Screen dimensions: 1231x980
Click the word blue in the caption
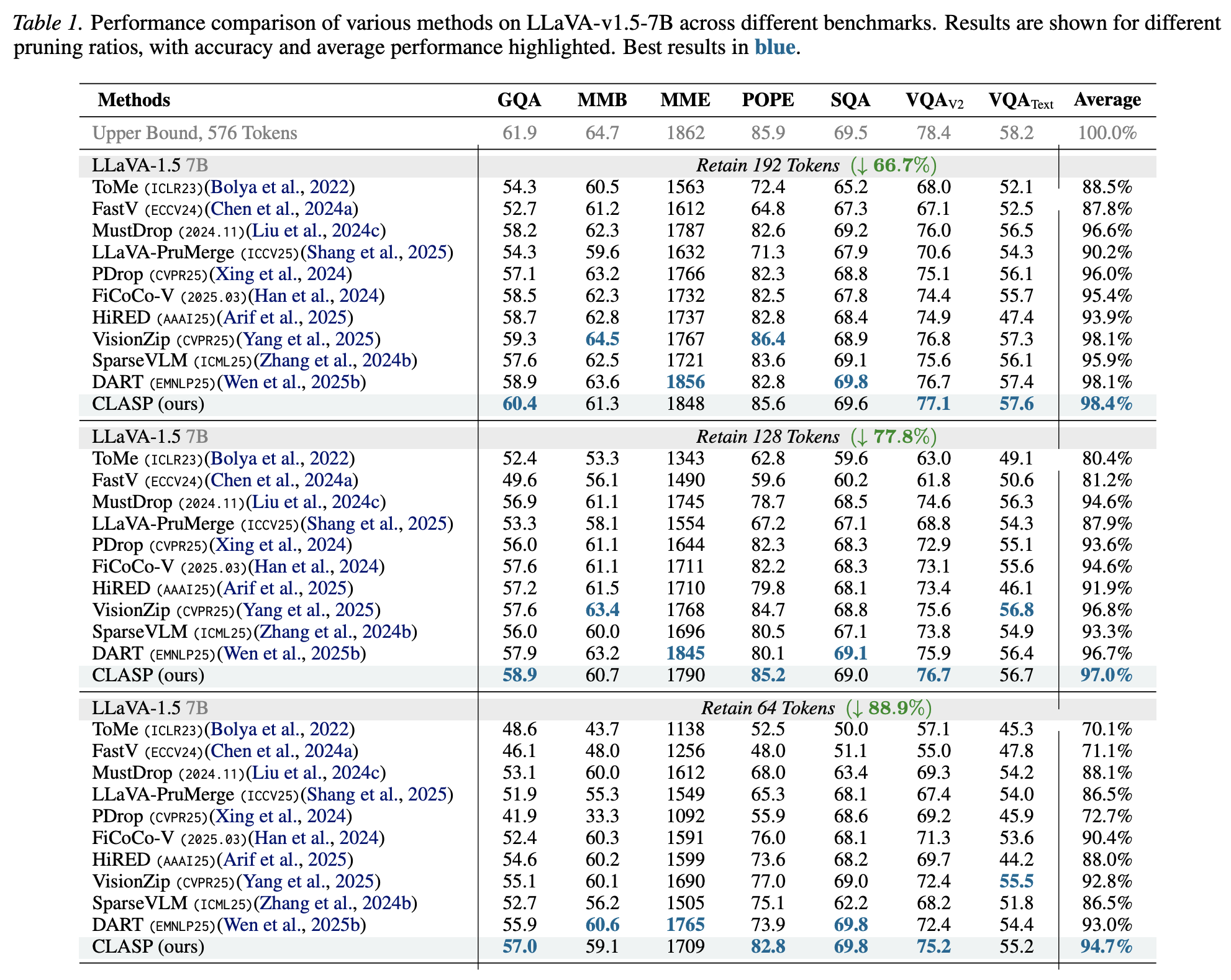[x=775, y=47]
